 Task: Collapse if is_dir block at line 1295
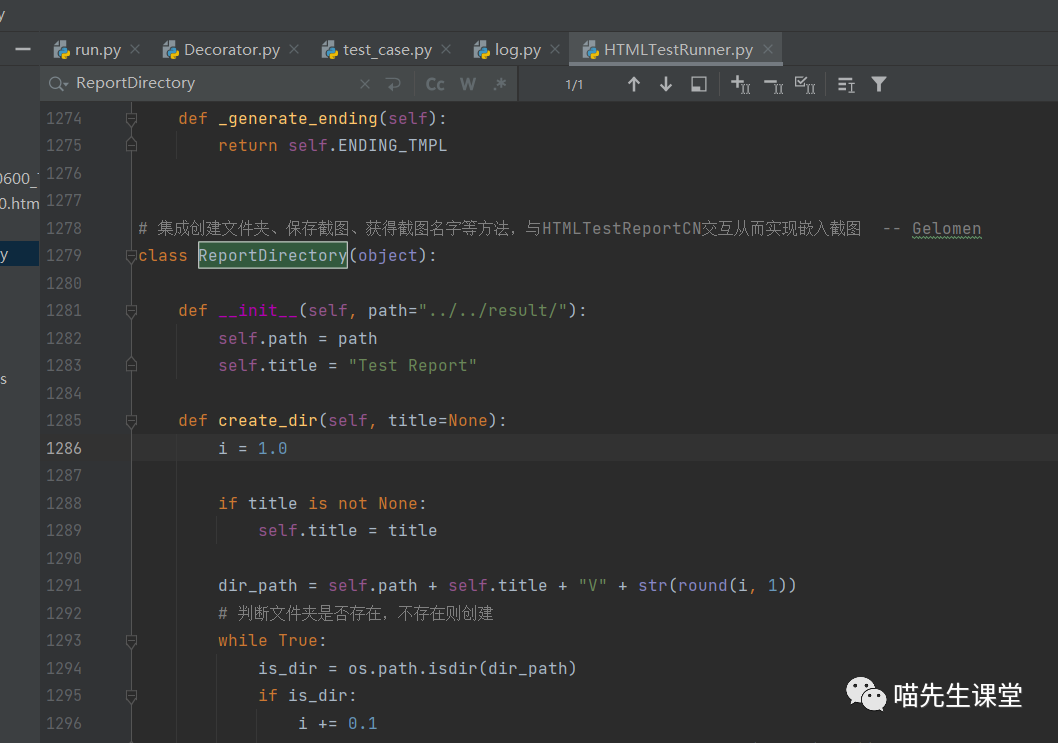[x=132, y=696]
